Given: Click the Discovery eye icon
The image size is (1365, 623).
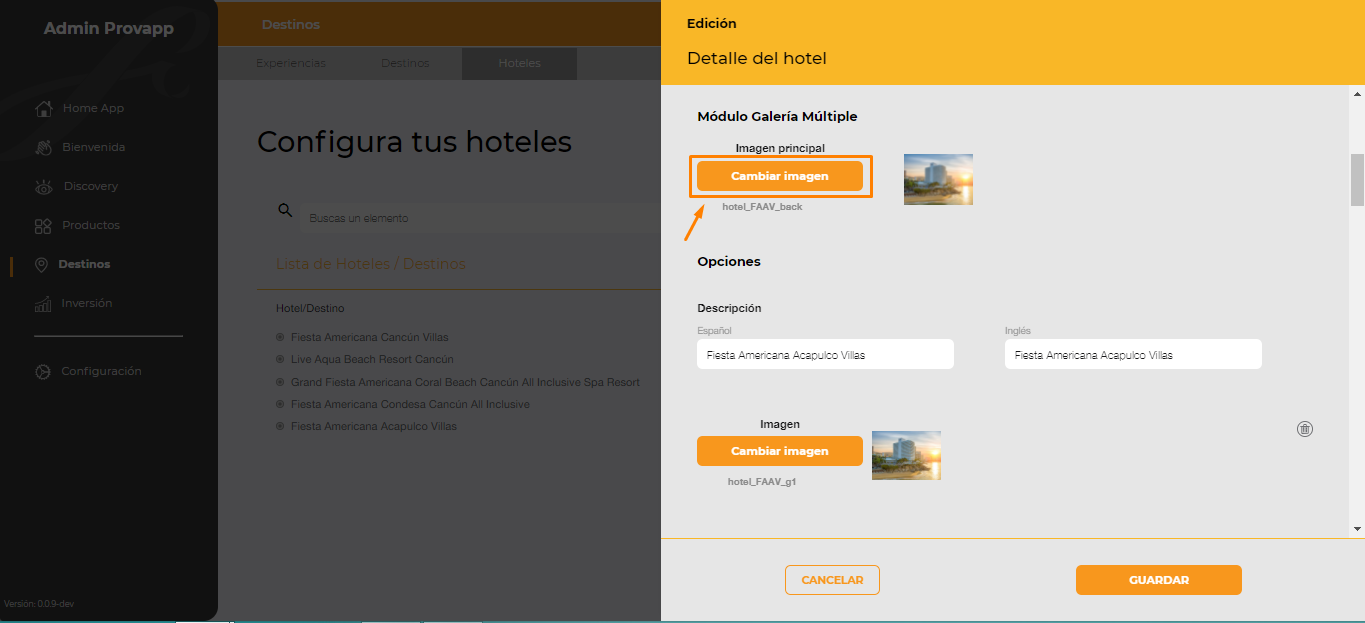Looking at the screenshot, I should 43,186.
